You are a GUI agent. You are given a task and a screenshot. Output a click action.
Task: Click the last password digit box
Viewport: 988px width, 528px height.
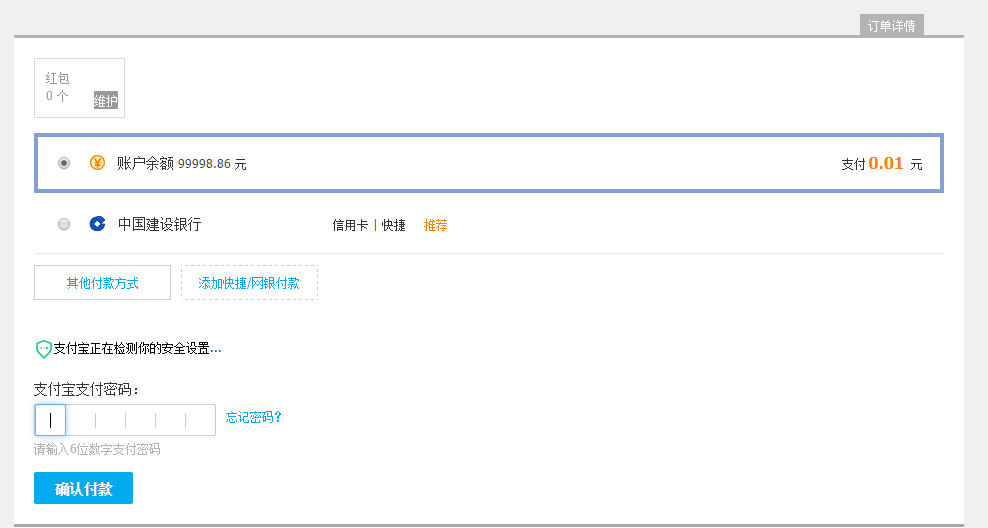tap(200, 420)
